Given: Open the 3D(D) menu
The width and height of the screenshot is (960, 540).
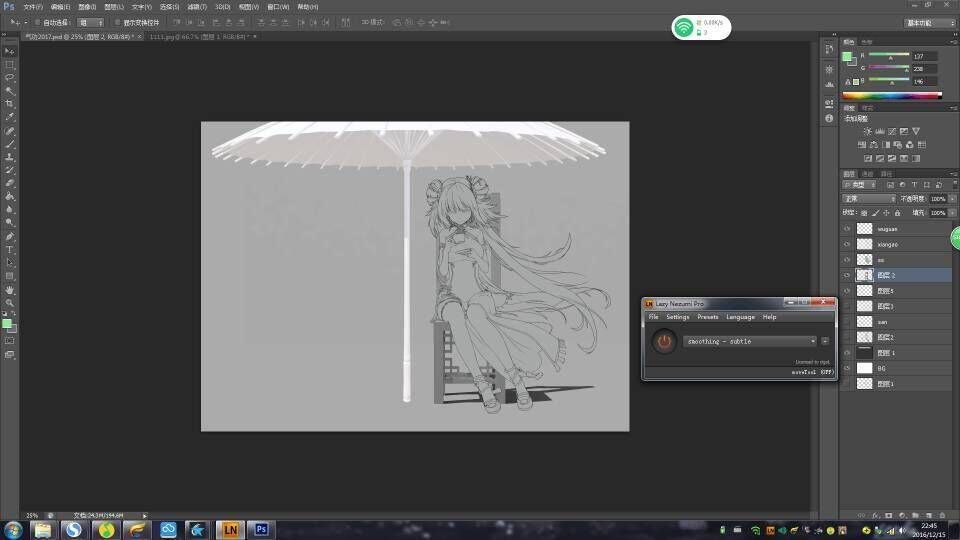Looking at the screenshot, I should coord(223,7).
